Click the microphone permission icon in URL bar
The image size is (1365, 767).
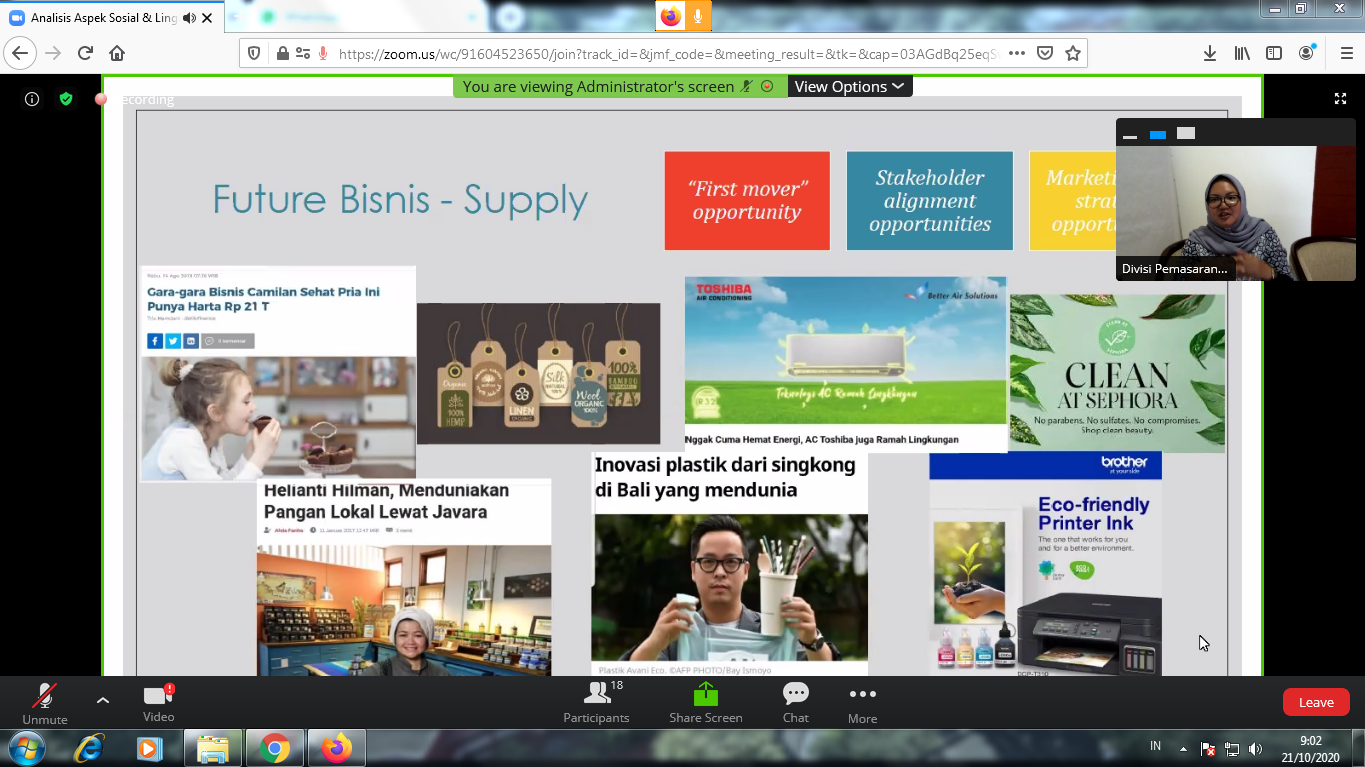tap(323, 54)
